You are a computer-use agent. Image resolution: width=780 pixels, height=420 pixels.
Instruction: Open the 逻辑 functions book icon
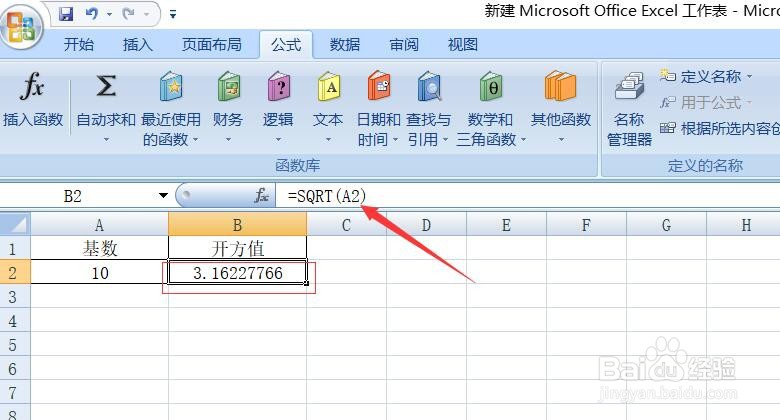coord(278,86)
